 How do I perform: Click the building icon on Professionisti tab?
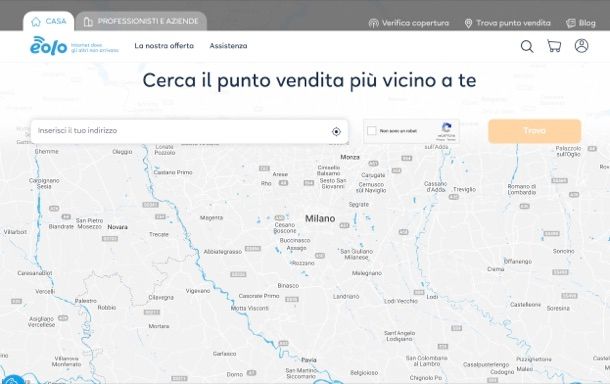(x=88, y=22)
